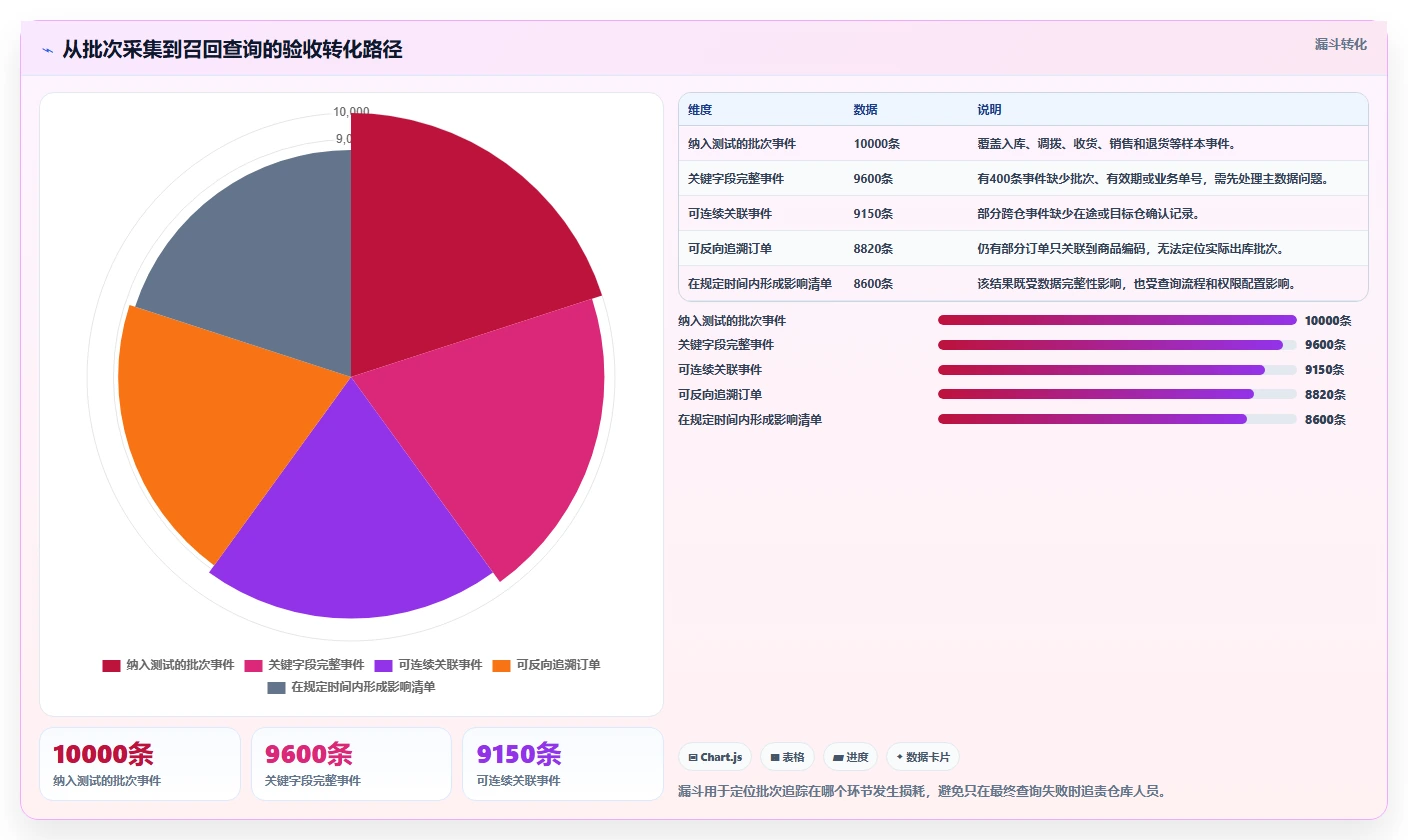Screen dimensions: 1408x840
Task: Click the footer note starting 漏斗用于定位批次追踪
Action: click(x=922, y=791)
